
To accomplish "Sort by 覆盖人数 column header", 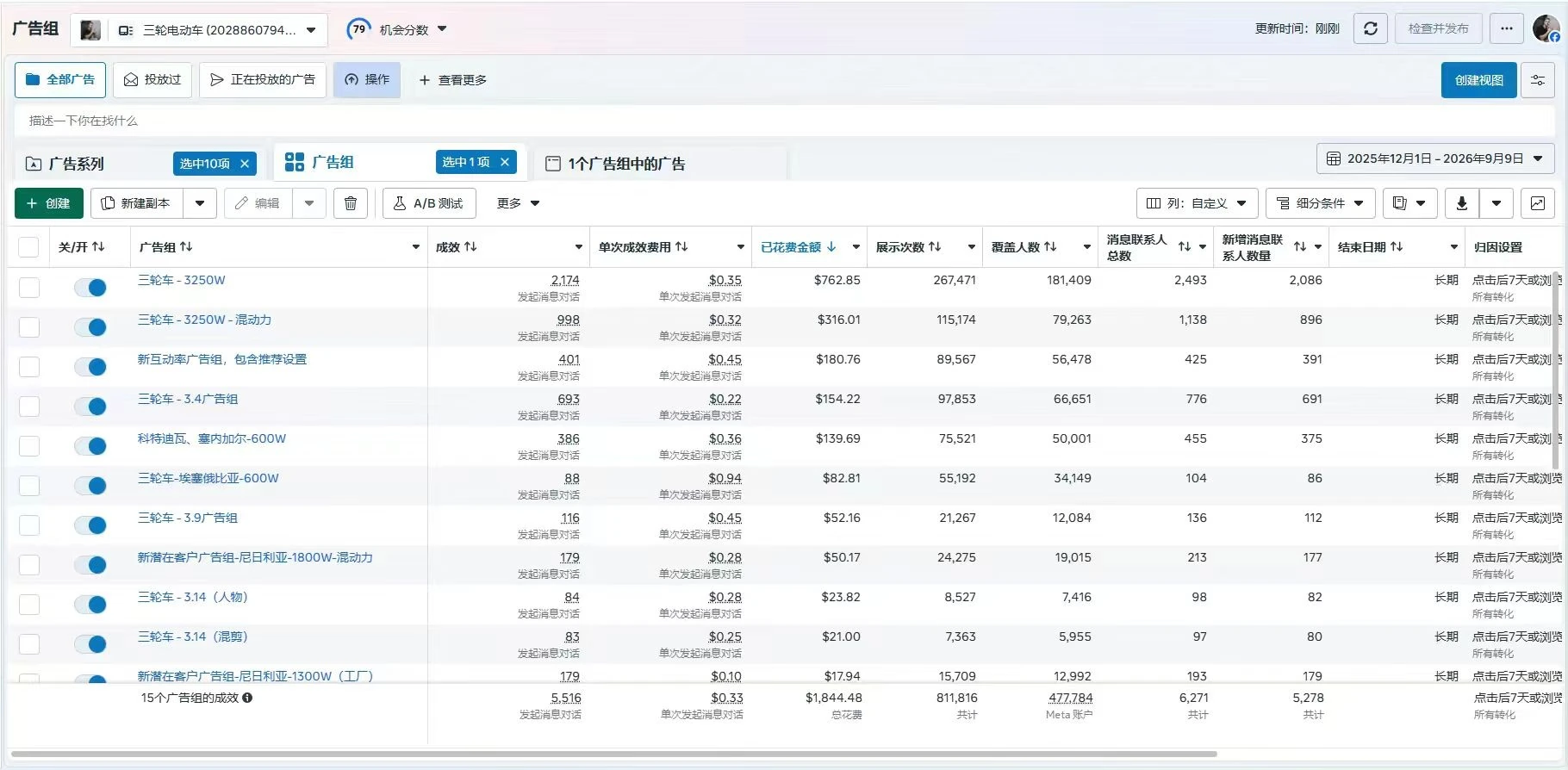I will pyautogui.click(x=1024, y=247).
